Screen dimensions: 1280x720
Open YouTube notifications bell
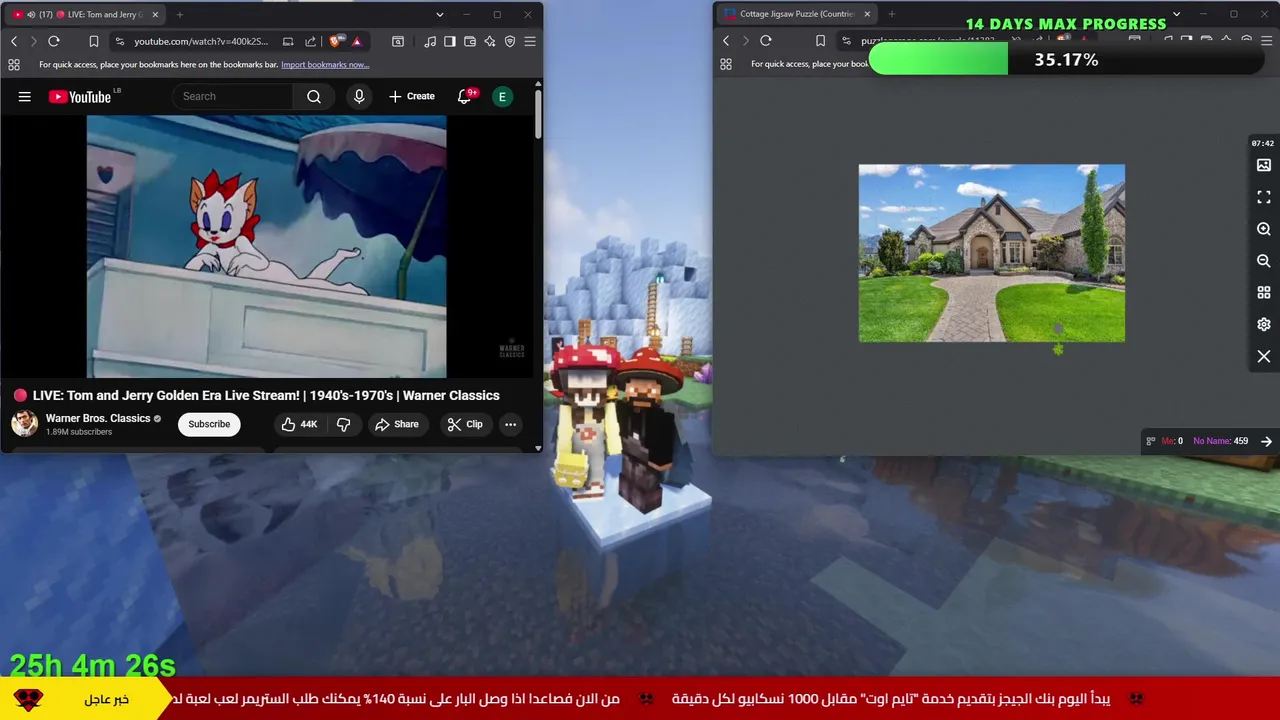tap(464, 96)
